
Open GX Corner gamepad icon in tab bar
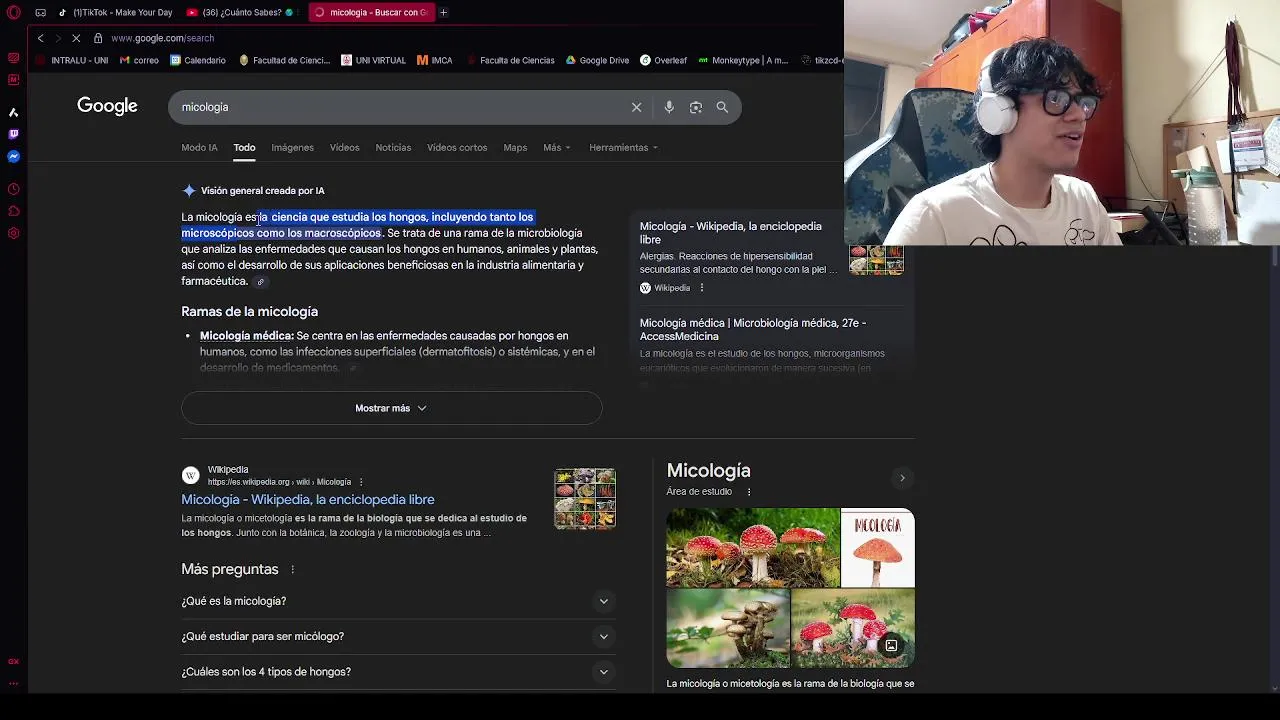[x=40, y=12]
